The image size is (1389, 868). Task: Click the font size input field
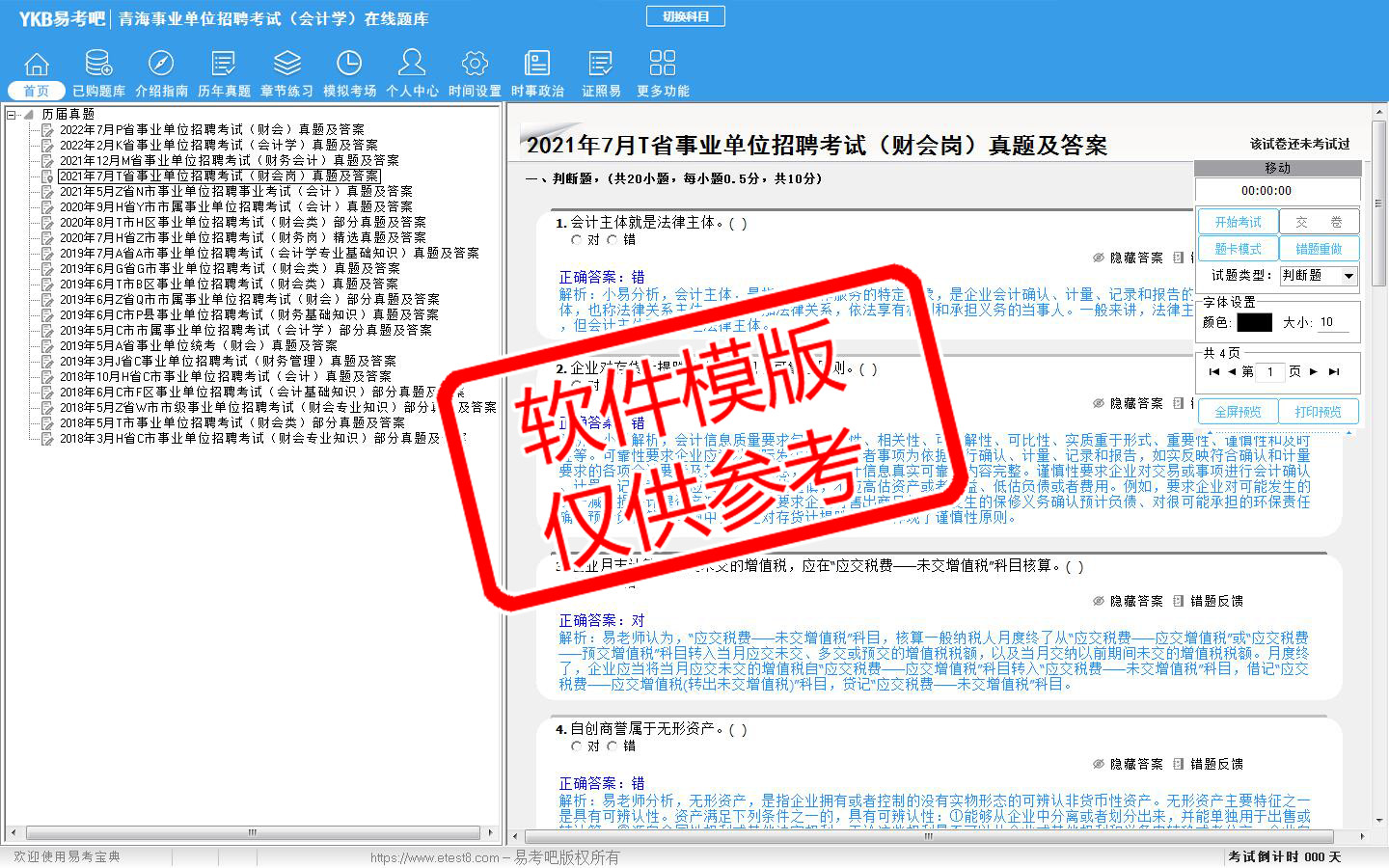pos(1333,322)
